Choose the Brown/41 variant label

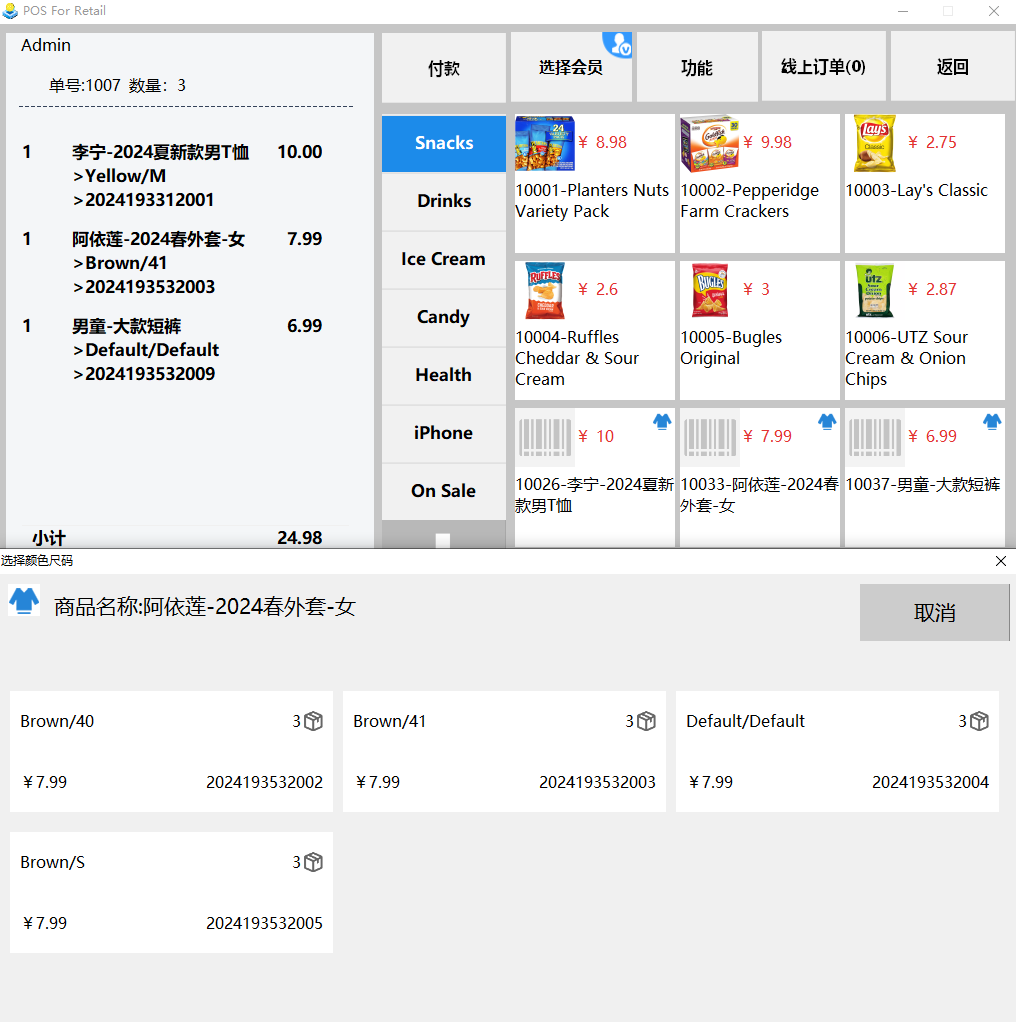tap(390, 722)
